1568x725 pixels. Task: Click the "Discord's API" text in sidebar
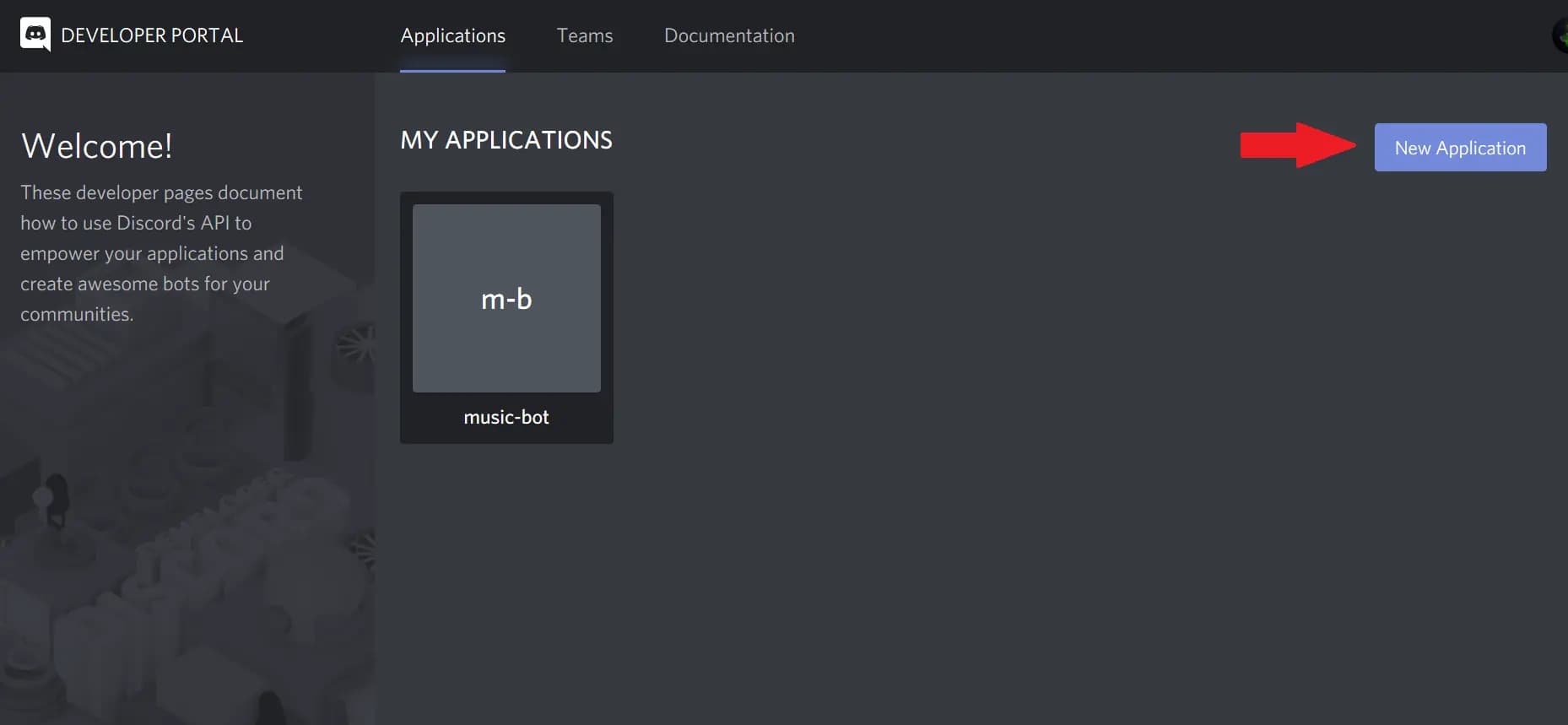point(173,223)
